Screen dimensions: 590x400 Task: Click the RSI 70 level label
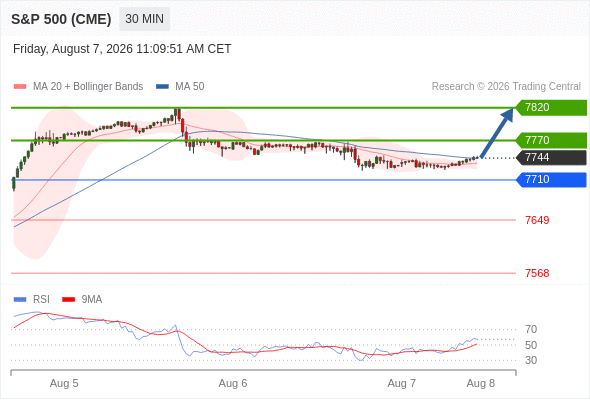(x=531, y=330)
